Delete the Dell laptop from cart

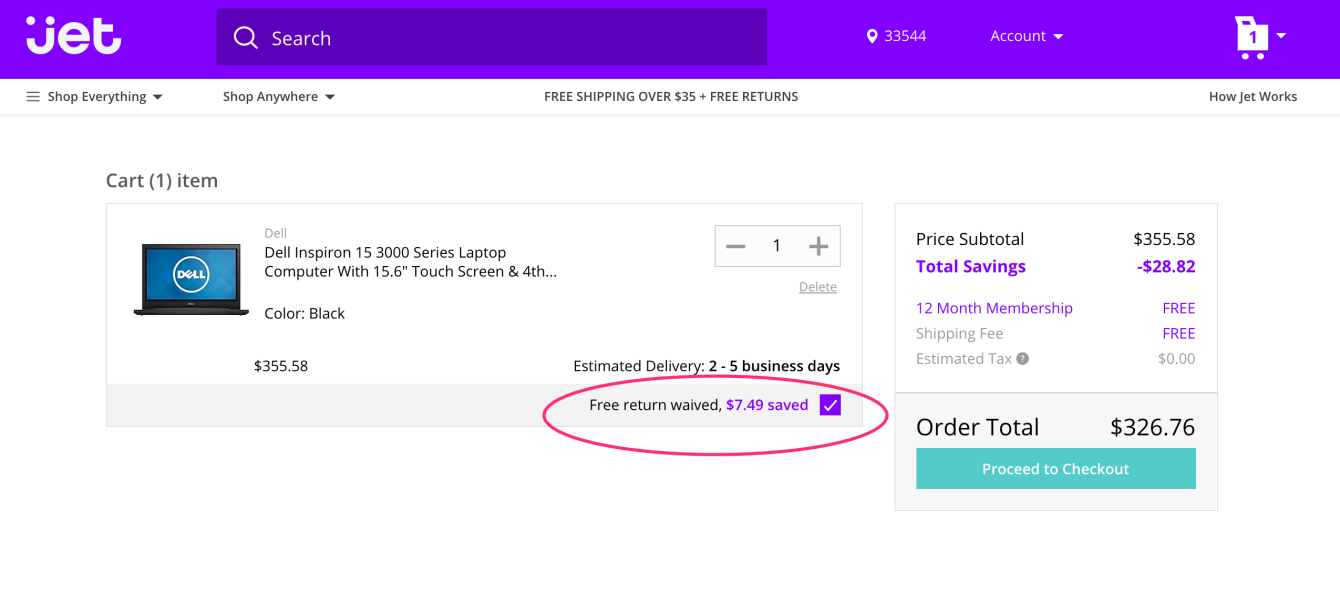(x=818, y=287)
